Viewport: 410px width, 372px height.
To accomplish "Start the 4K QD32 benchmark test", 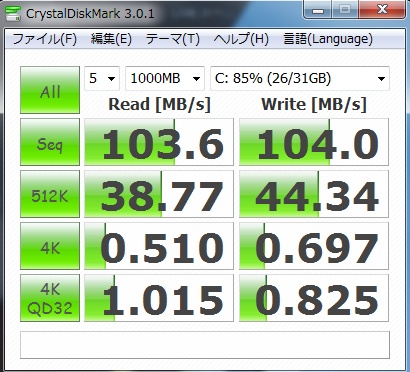I will point(50,298).
